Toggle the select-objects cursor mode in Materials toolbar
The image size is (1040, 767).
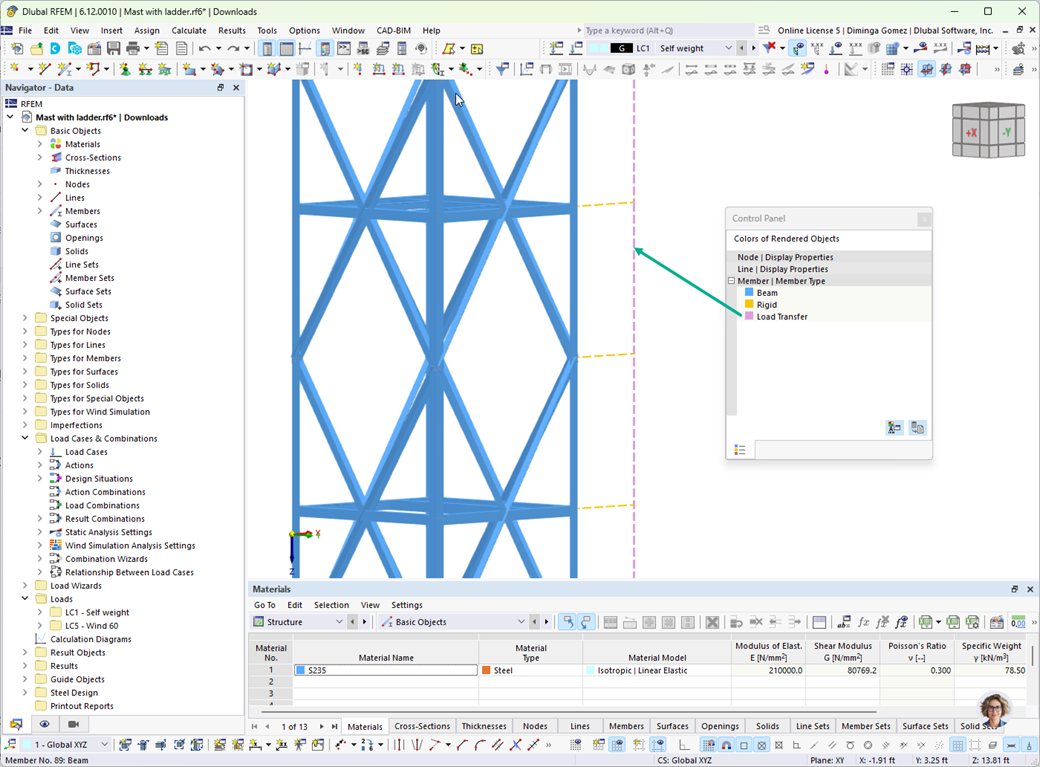pyautogui.click(x=567, y=620)
